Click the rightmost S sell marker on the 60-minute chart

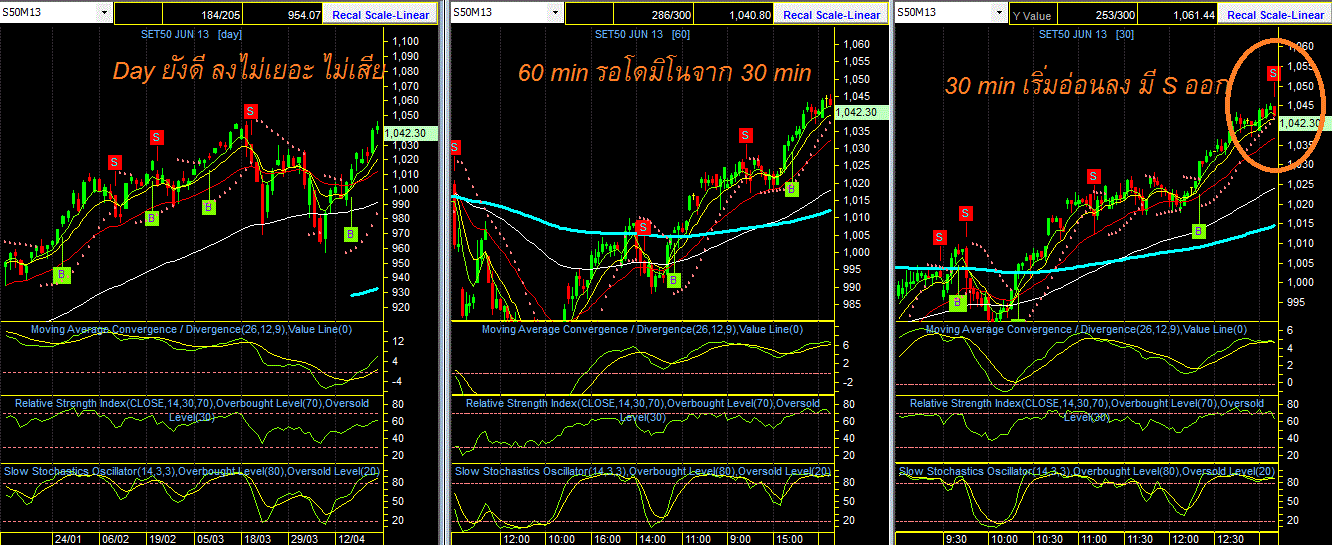pos(746,136)
